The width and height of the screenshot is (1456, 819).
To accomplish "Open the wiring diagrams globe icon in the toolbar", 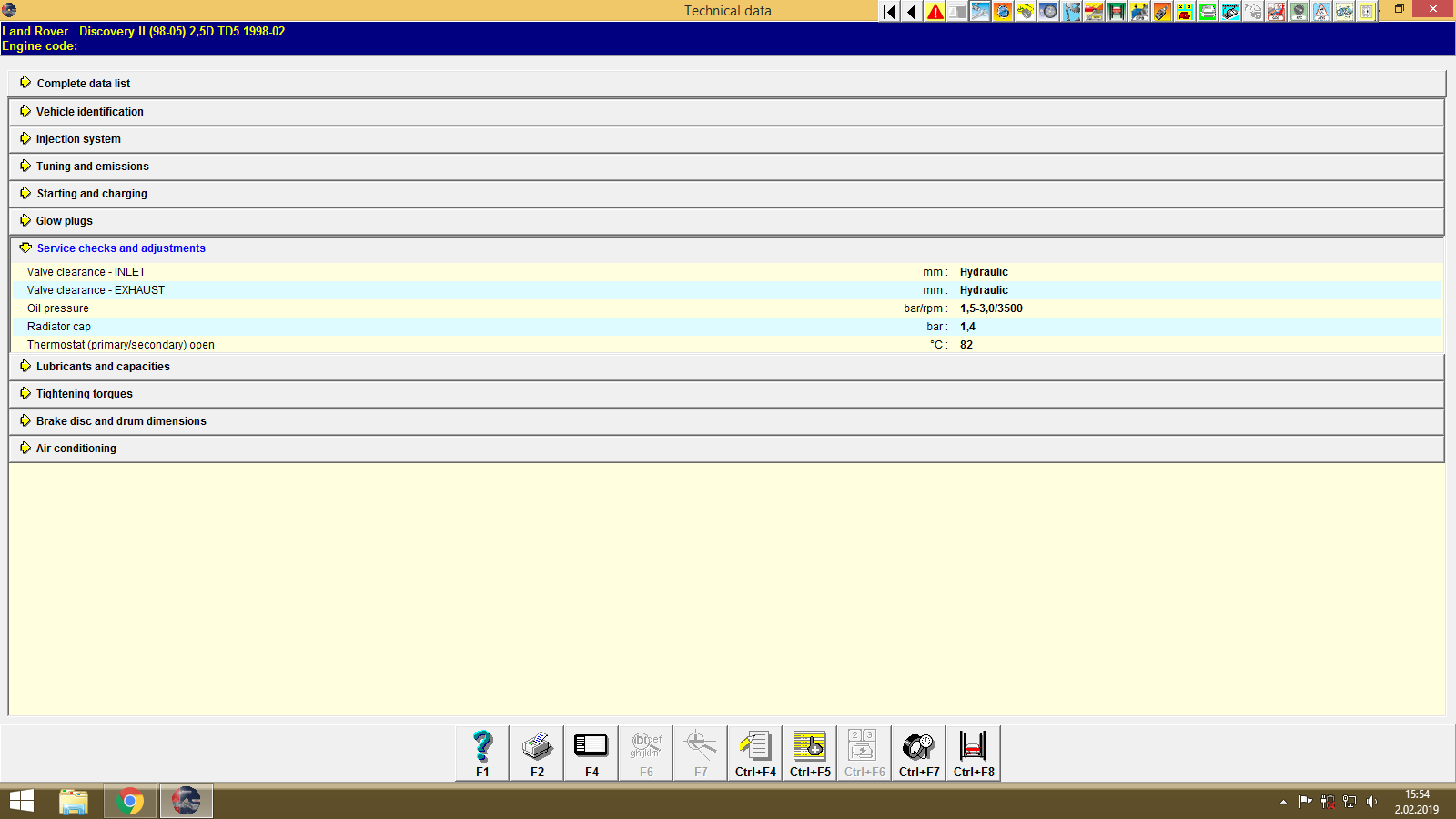I will point(1004,11).
